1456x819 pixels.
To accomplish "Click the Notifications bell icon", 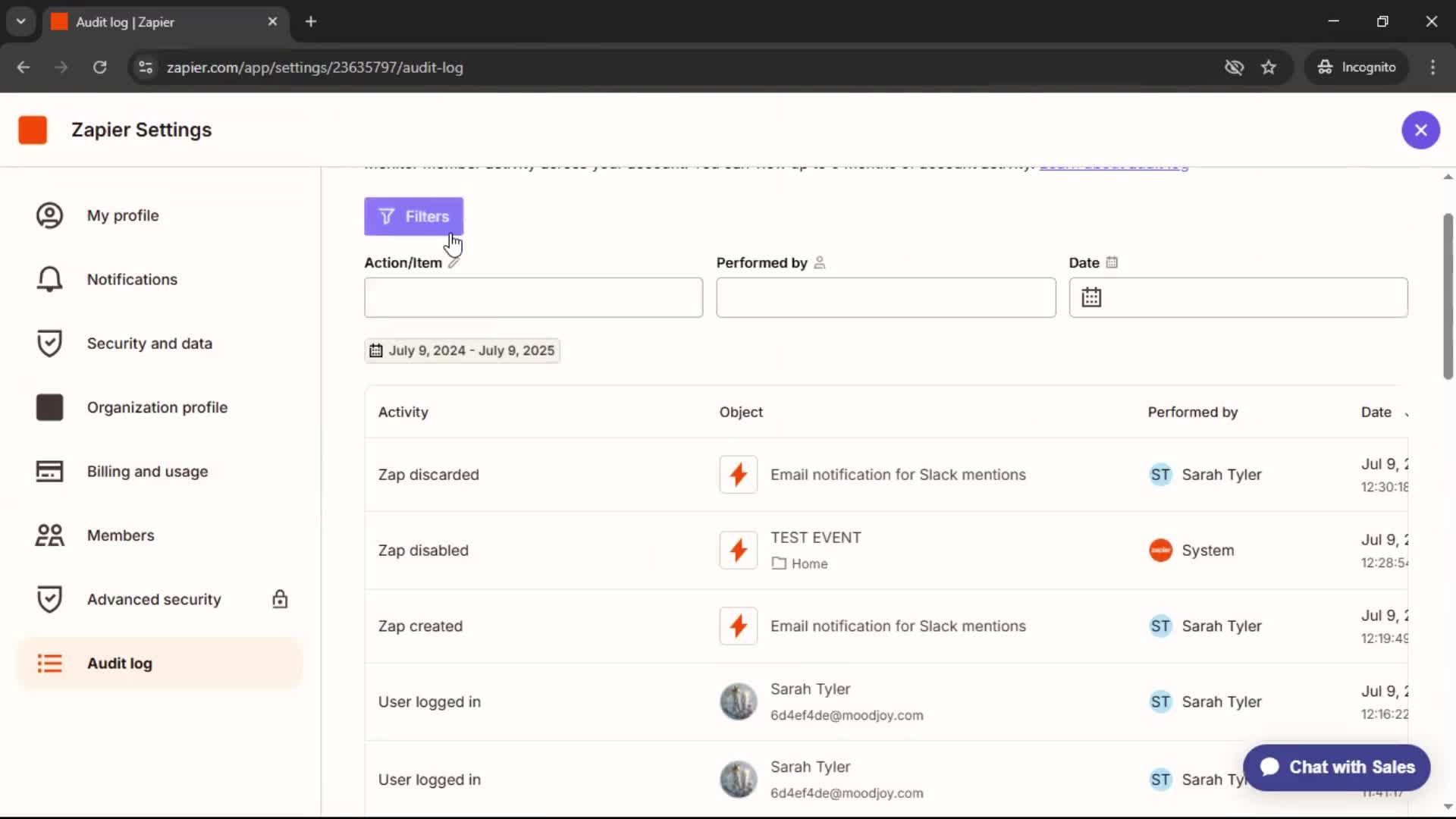I will click(x=49, y=279).
